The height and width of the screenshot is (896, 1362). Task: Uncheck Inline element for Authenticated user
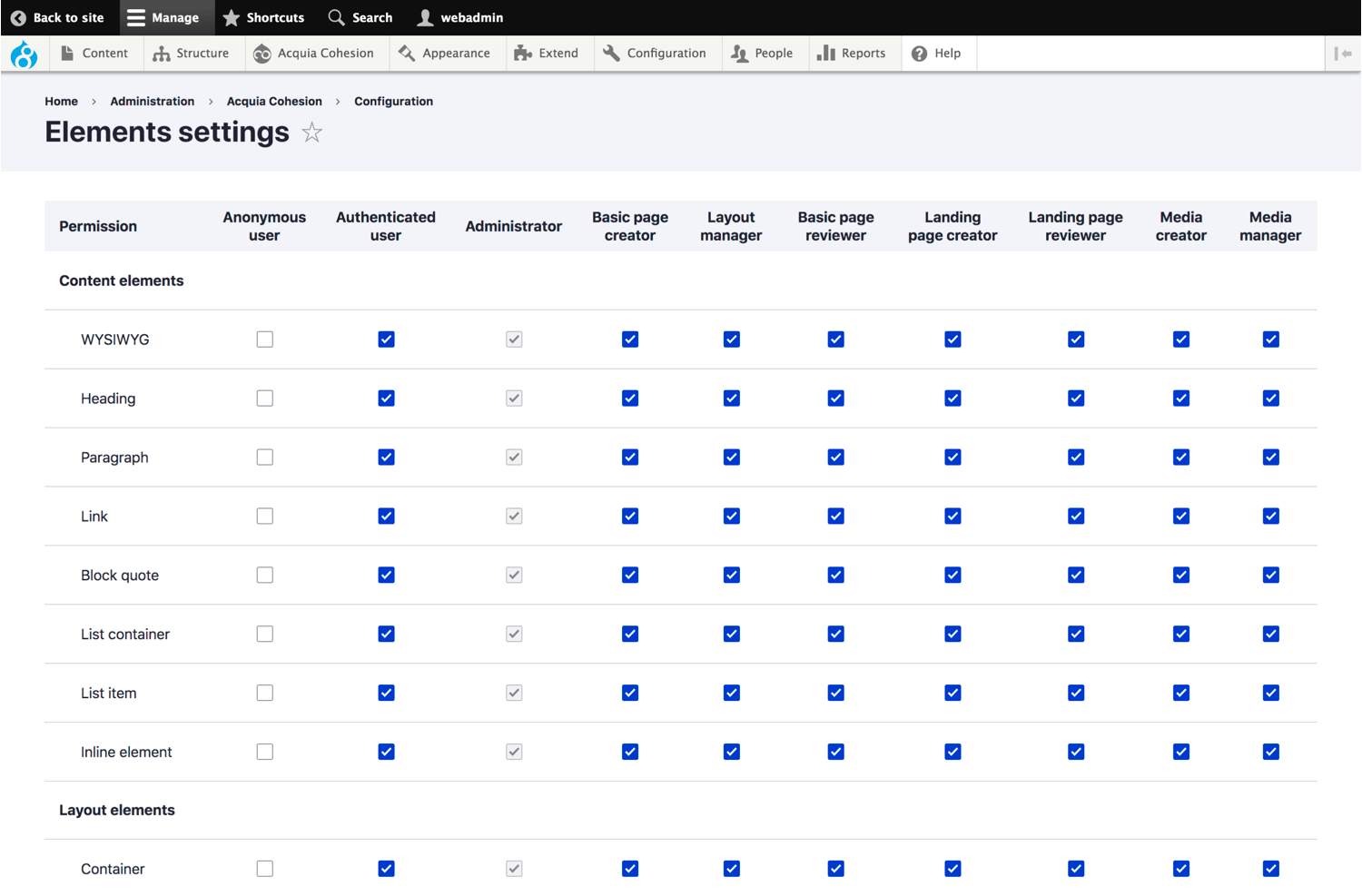(386, 753)
